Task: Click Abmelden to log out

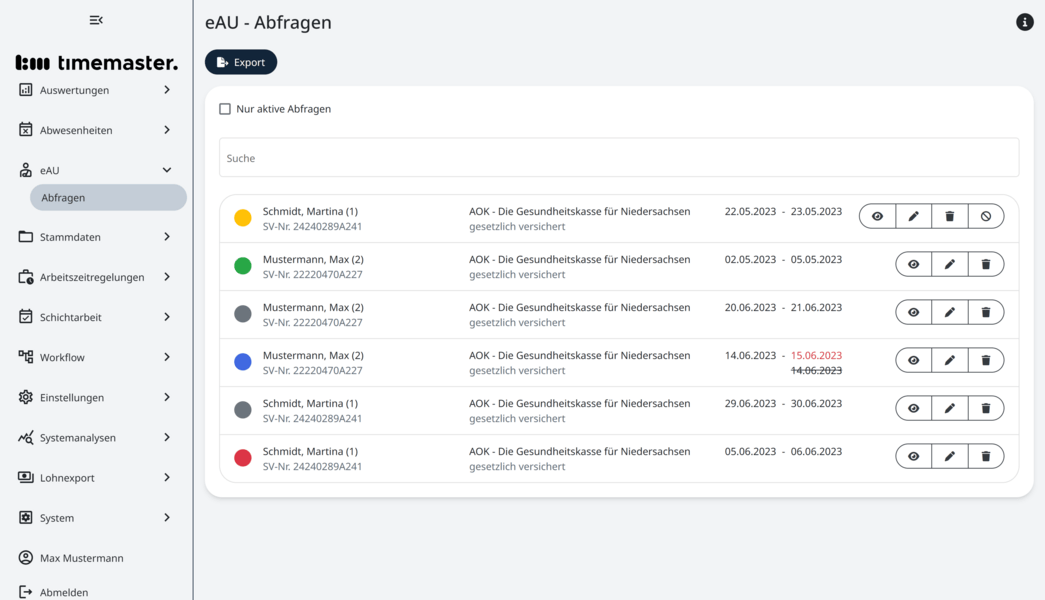Action: (64, 592)
